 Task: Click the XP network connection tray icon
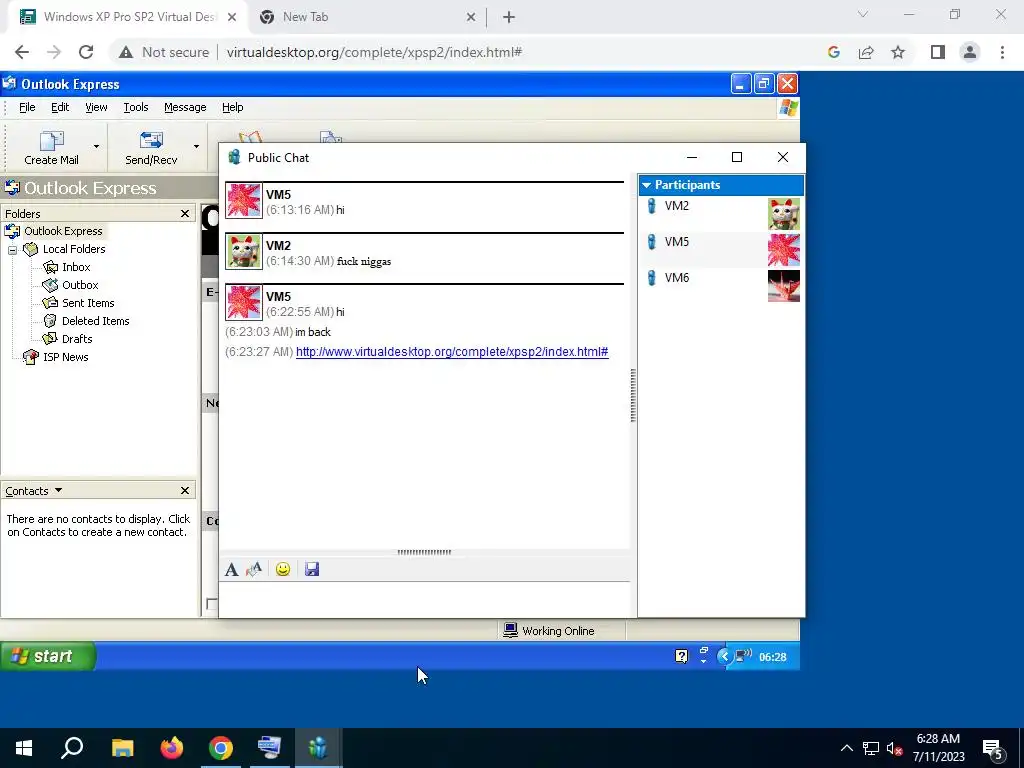743,656
